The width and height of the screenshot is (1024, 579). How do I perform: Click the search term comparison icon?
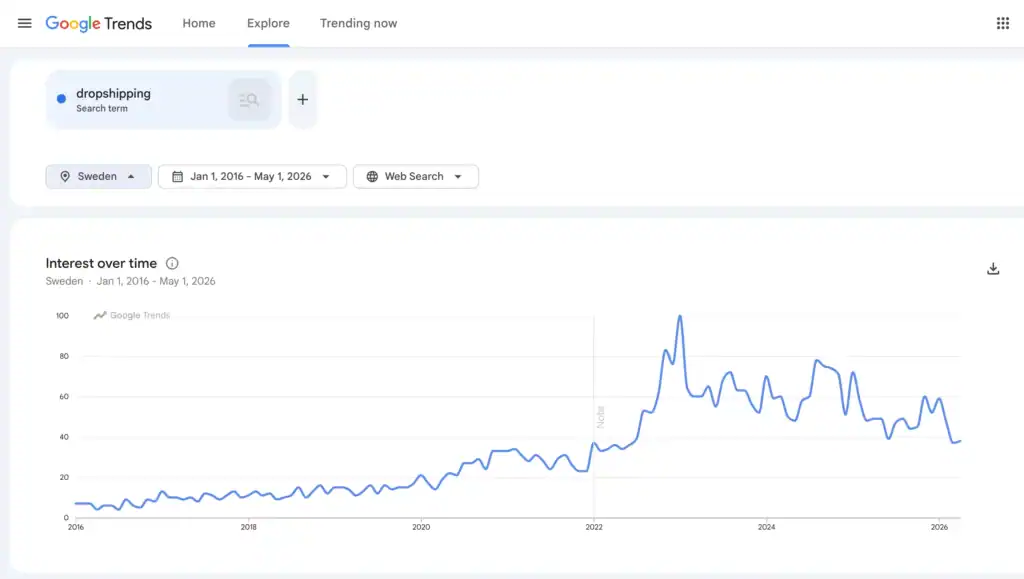249,100
